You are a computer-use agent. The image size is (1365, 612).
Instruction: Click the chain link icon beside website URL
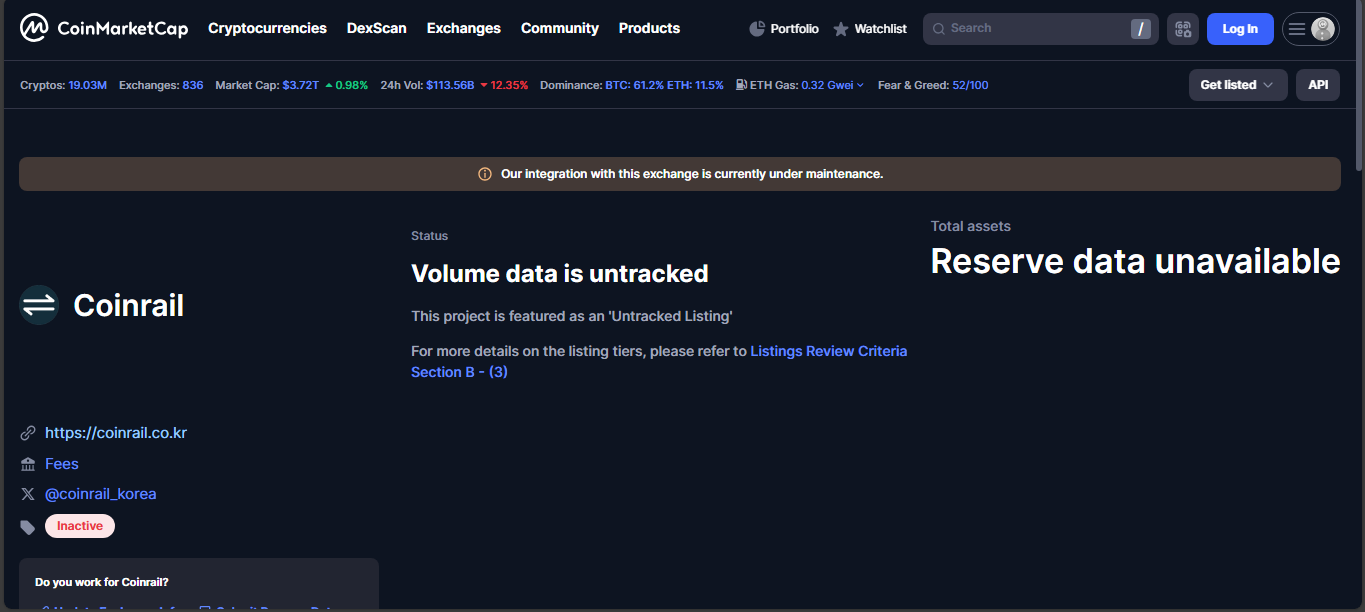(x=28, y=434)
